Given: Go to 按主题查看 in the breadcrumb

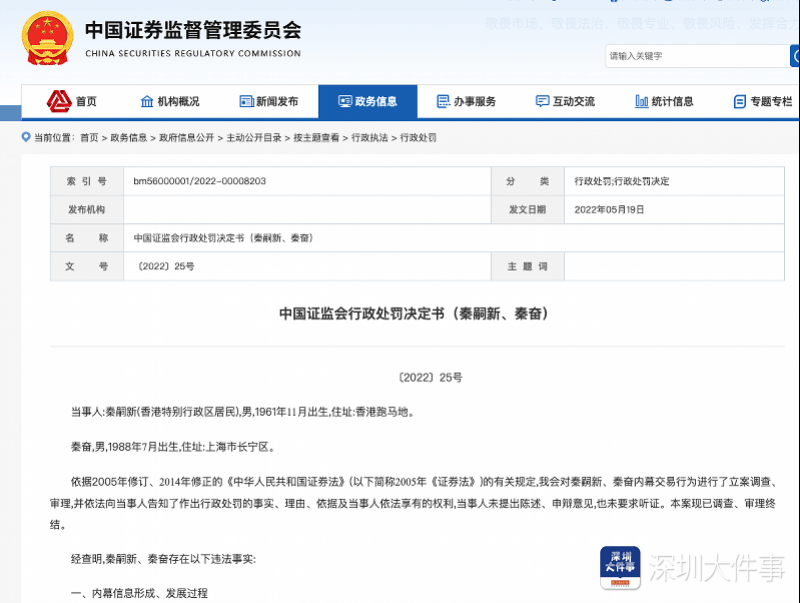Looking at the screenshot, I should [316, 138].
